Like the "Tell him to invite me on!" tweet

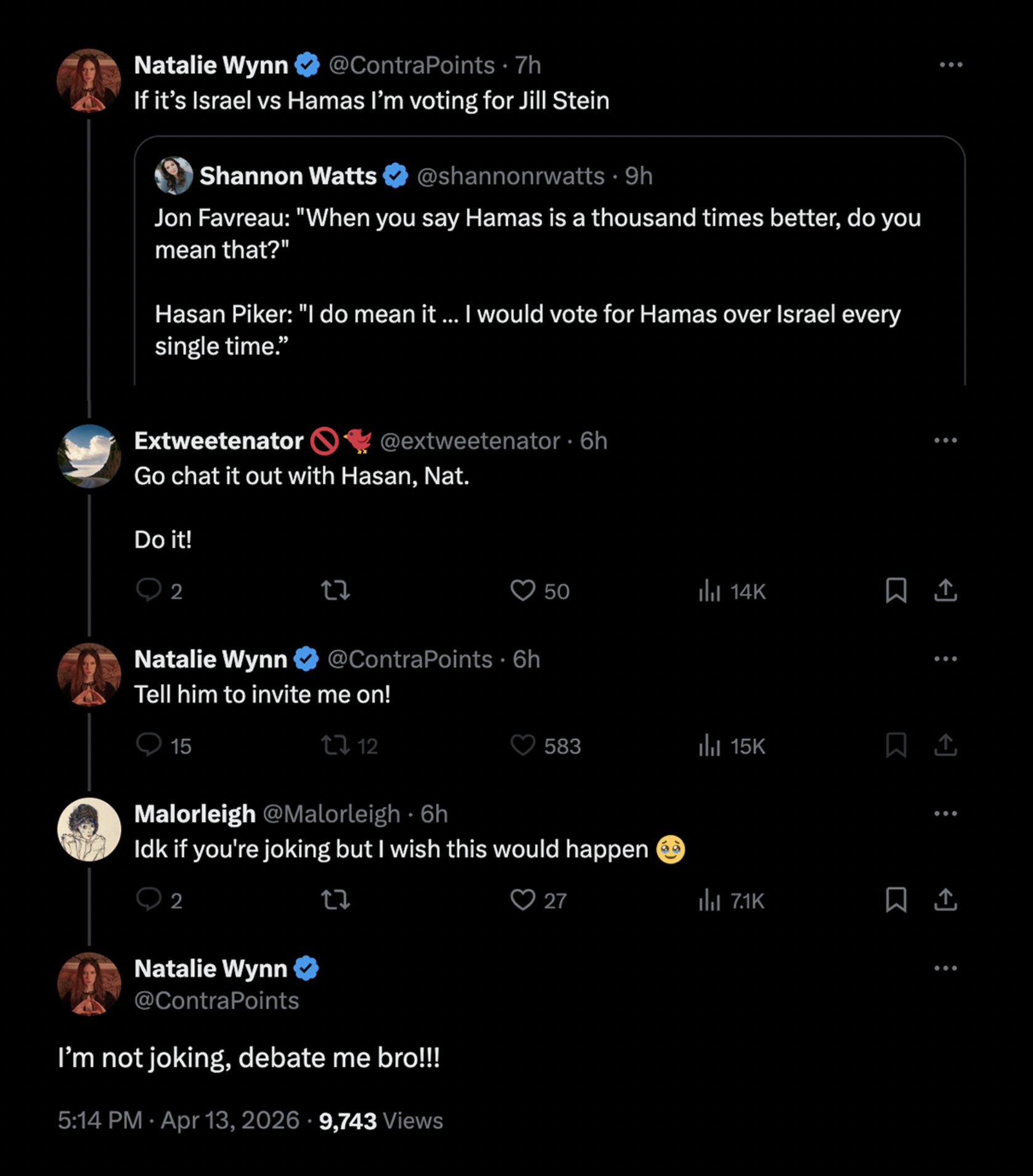[523, 745]
